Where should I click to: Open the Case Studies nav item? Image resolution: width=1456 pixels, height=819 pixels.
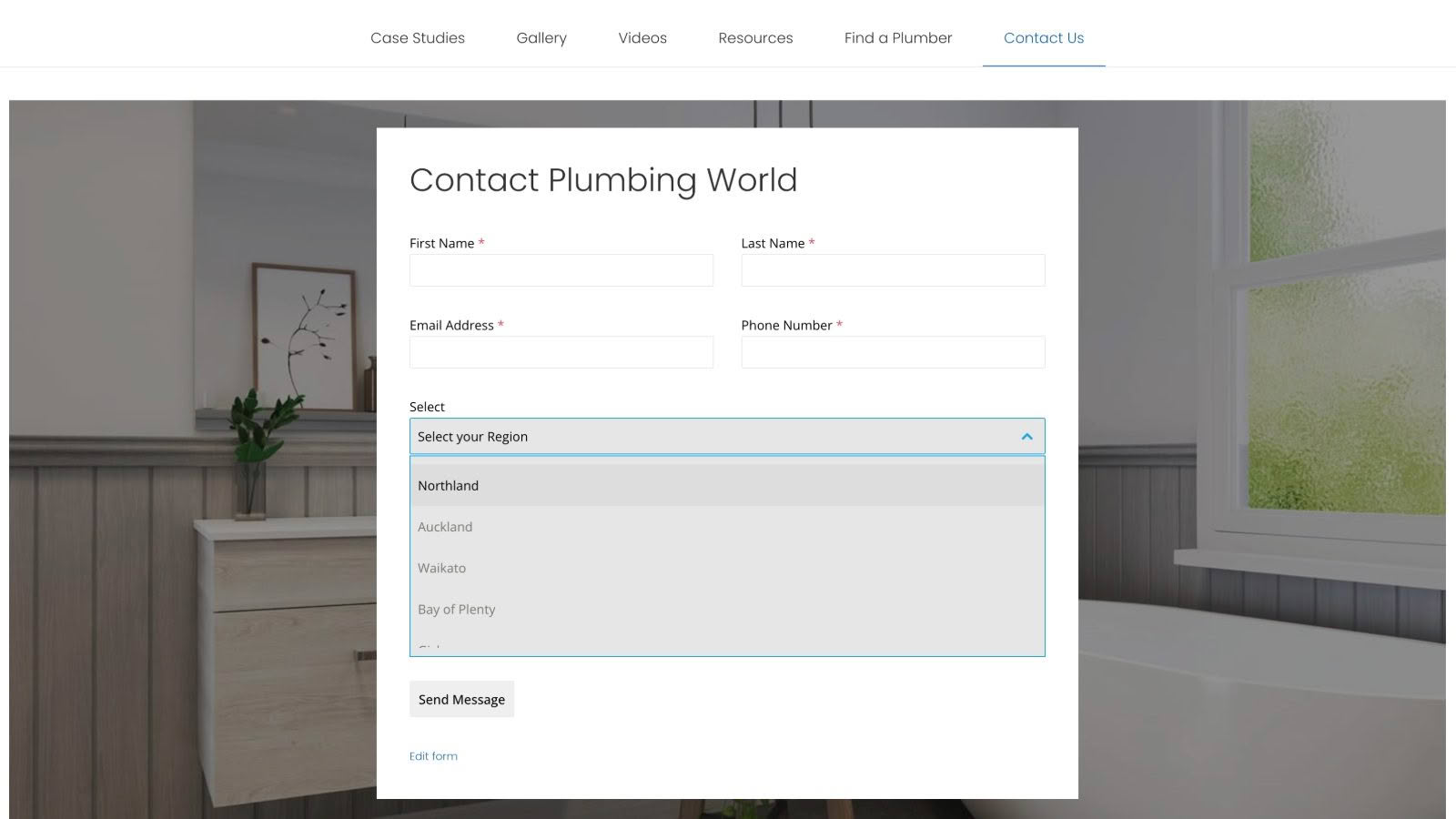418,37
